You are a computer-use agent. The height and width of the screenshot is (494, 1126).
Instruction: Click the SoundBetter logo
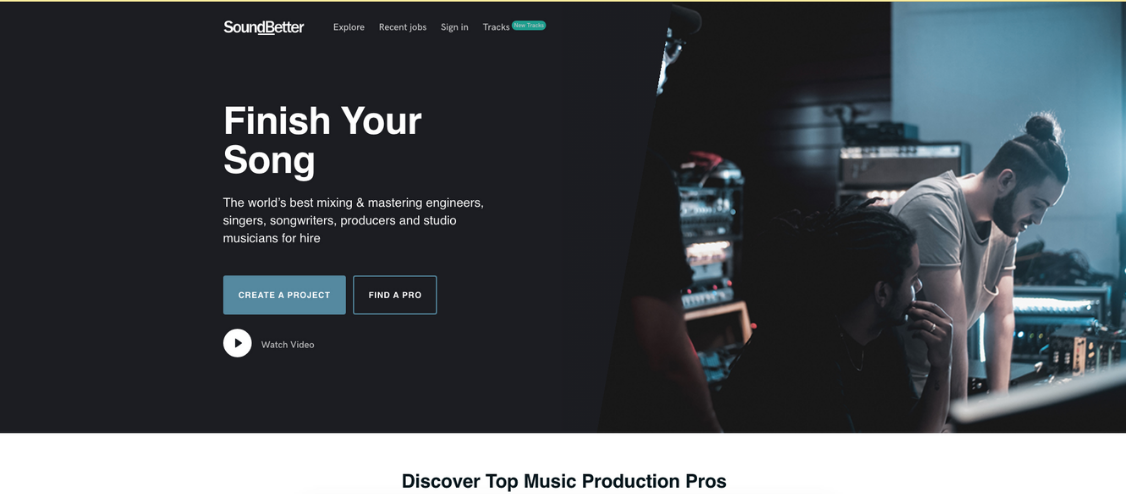coord(264,27)
